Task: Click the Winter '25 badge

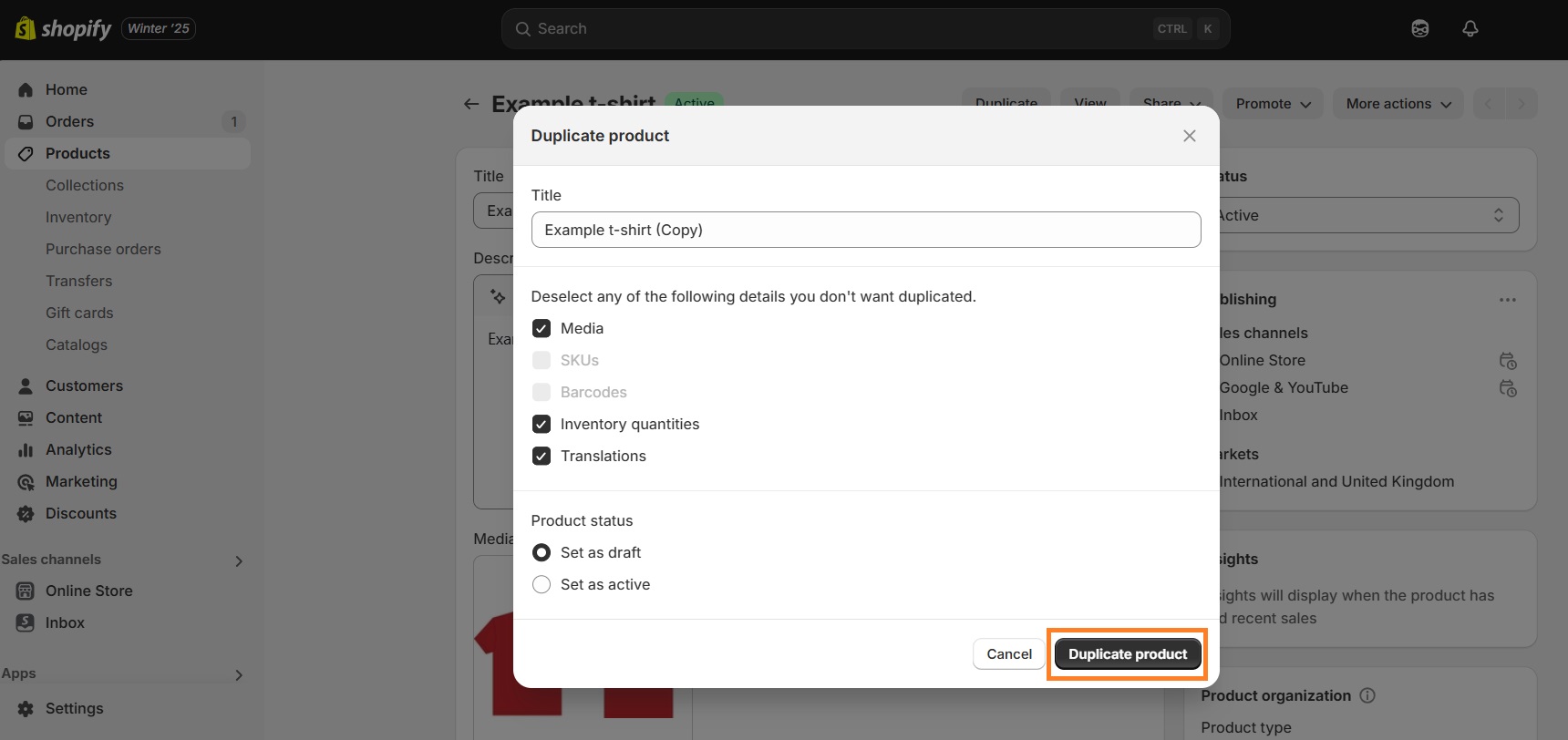Action: (x=159, y=28)
